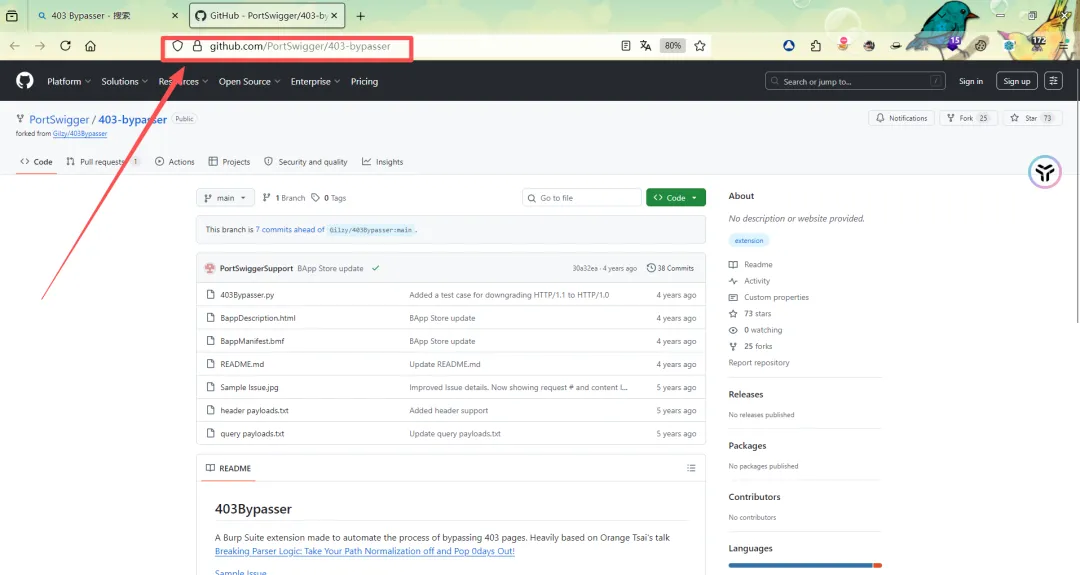Reload the page with the refresh icon
The height and width of the screenshot is (575, 1080).
pyautogui.click(x=65, y=46)
